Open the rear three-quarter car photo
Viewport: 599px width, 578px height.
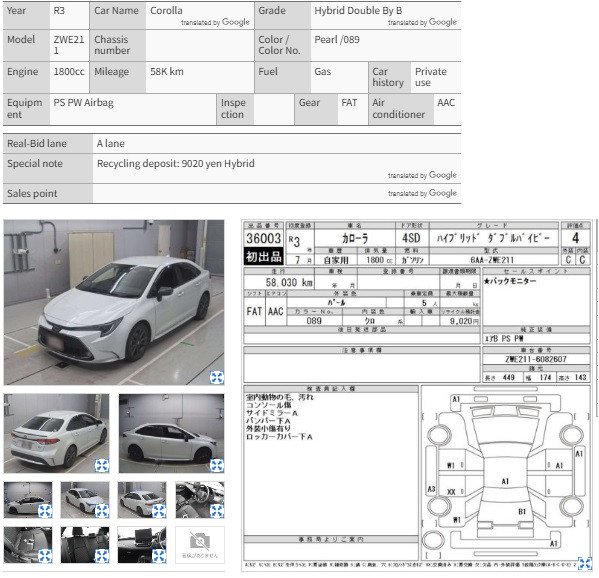tap(56, 434)
